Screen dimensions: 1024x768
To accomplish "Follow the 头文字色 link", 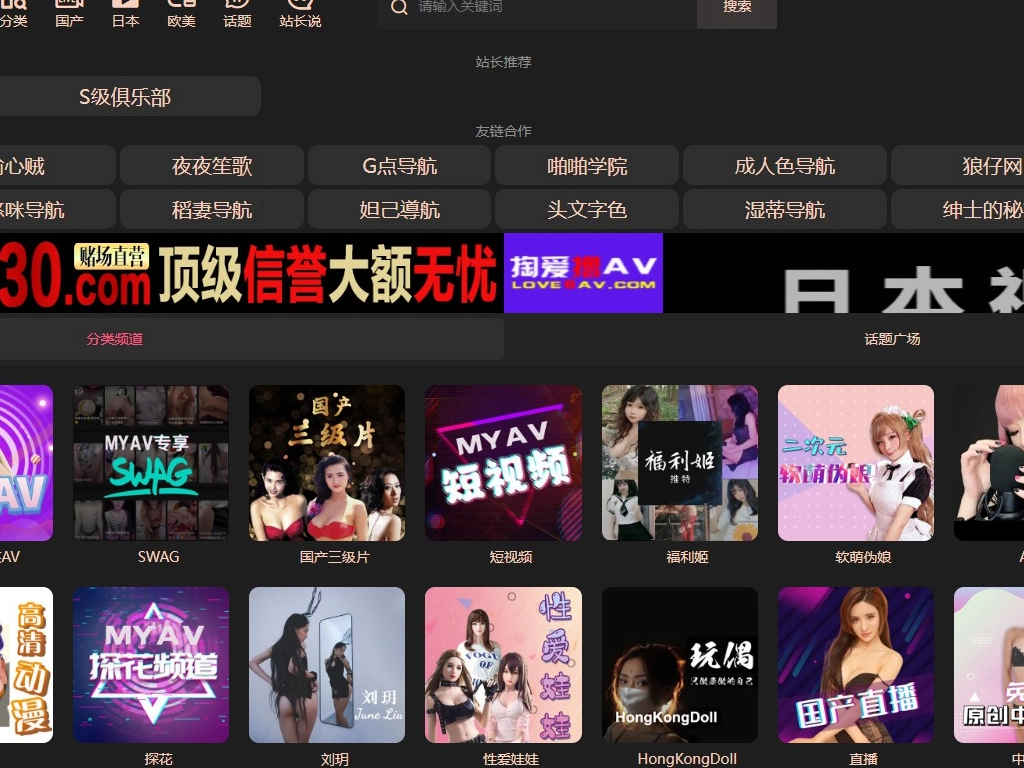I will click(587, 210).
